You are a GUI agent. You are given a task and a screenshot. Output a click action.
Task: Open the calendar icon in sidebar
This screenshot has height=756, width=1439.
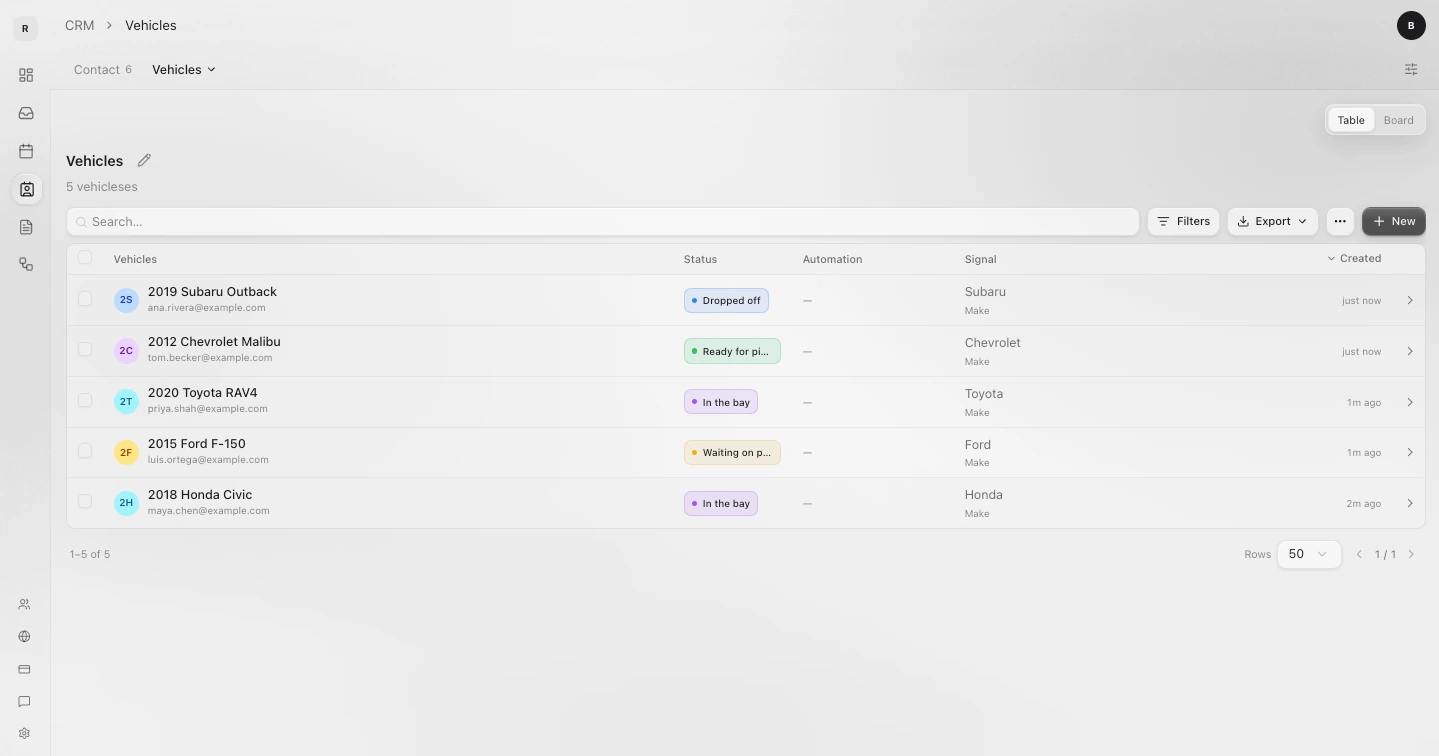click(26, 151)
